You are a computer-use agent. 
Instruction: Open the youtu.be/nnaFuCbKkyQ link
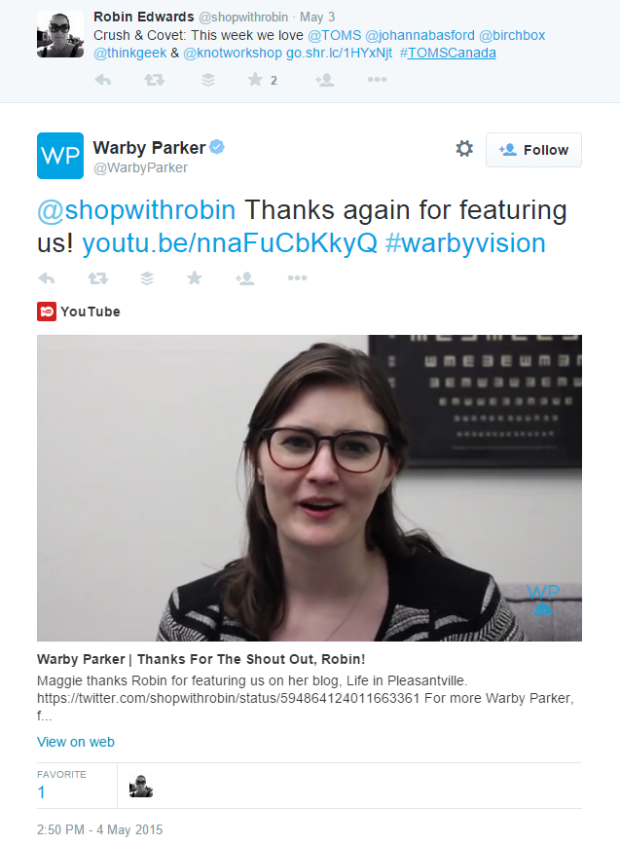click(230, 243)
